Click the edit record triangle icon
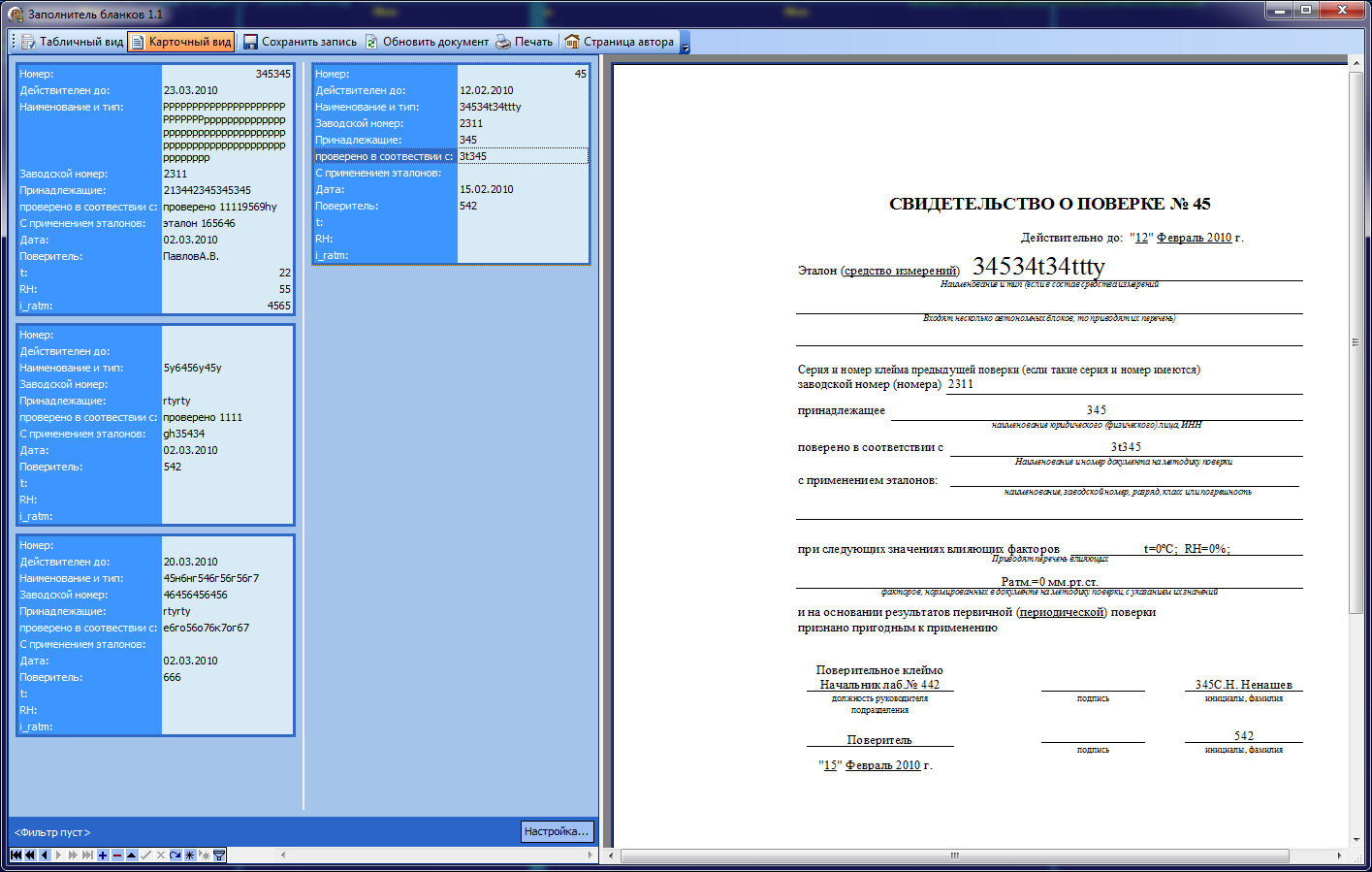 132,856
